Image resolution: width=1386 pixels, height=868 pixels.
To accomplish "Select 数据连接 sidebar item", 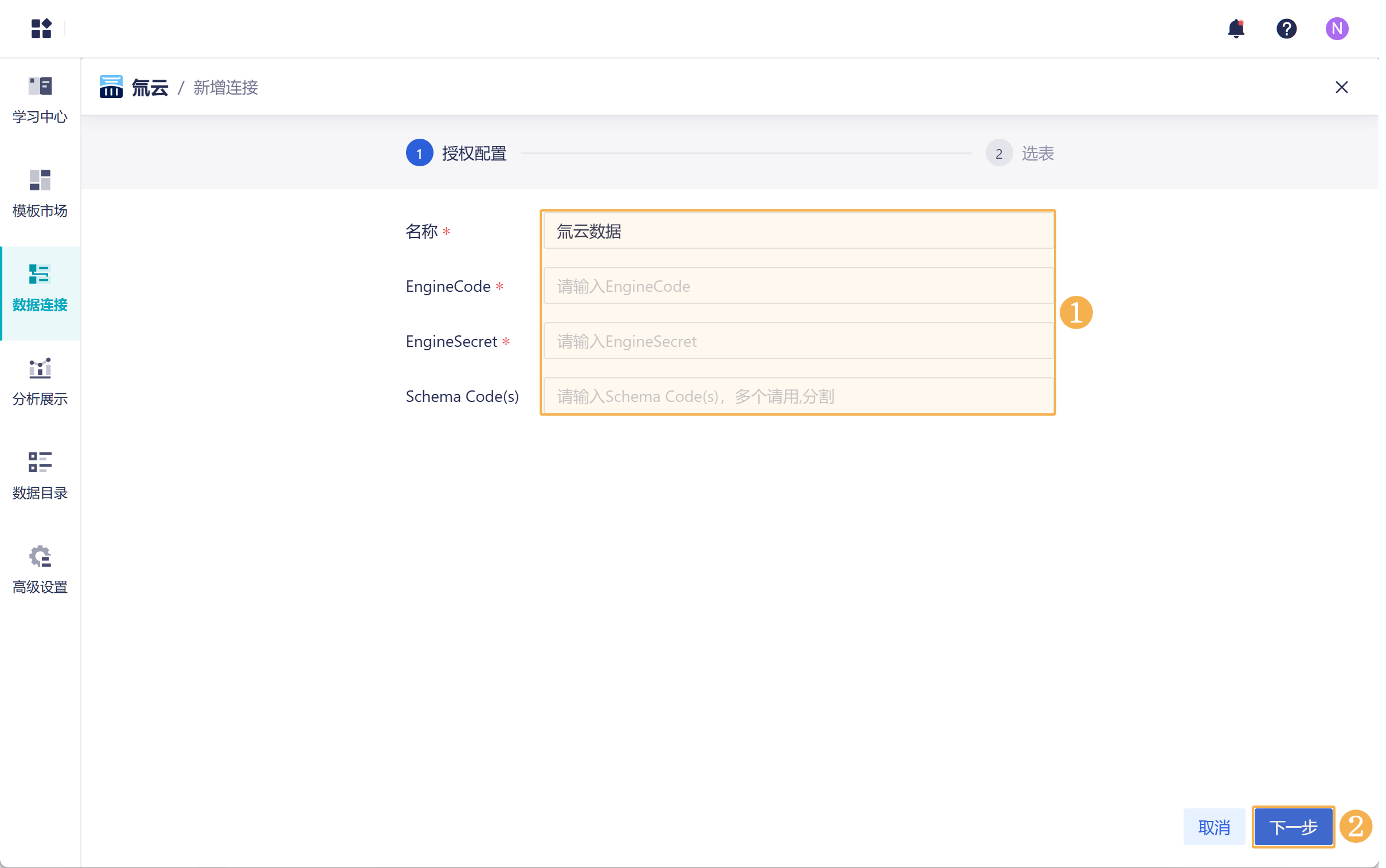I will click(x=40, y=288).
